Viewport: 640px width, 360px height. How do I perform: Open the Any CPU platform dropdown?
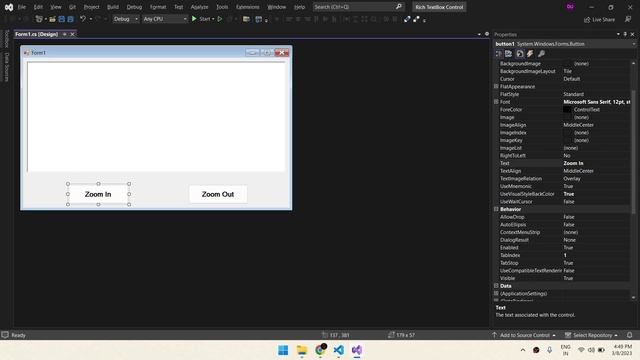click(165, 19)
